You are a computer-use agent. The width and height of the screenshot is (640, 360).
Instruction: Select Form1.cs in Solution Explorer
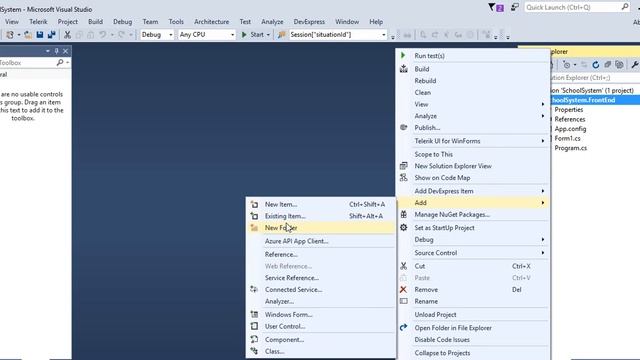coord(567,138)
